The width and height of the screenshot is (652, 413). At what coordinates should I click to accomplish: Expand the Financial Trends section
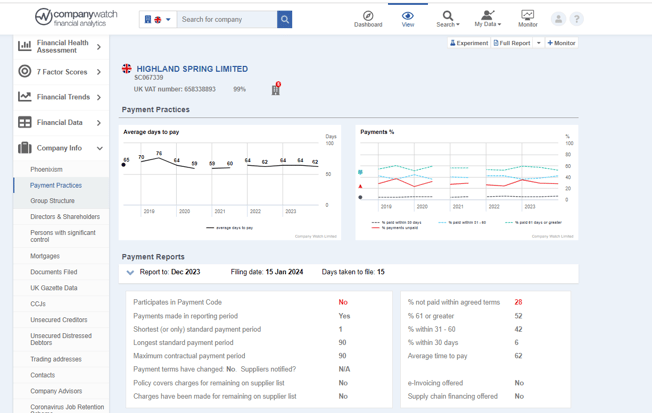coord(99,97)
